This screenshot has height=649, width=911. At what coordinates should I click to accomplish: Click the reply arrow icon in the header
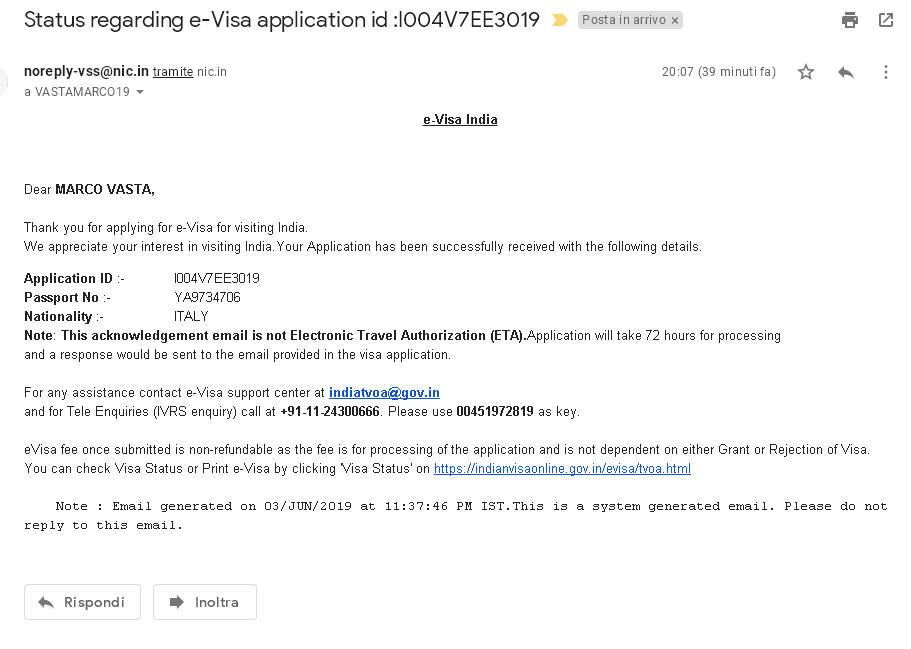(846, 72)
